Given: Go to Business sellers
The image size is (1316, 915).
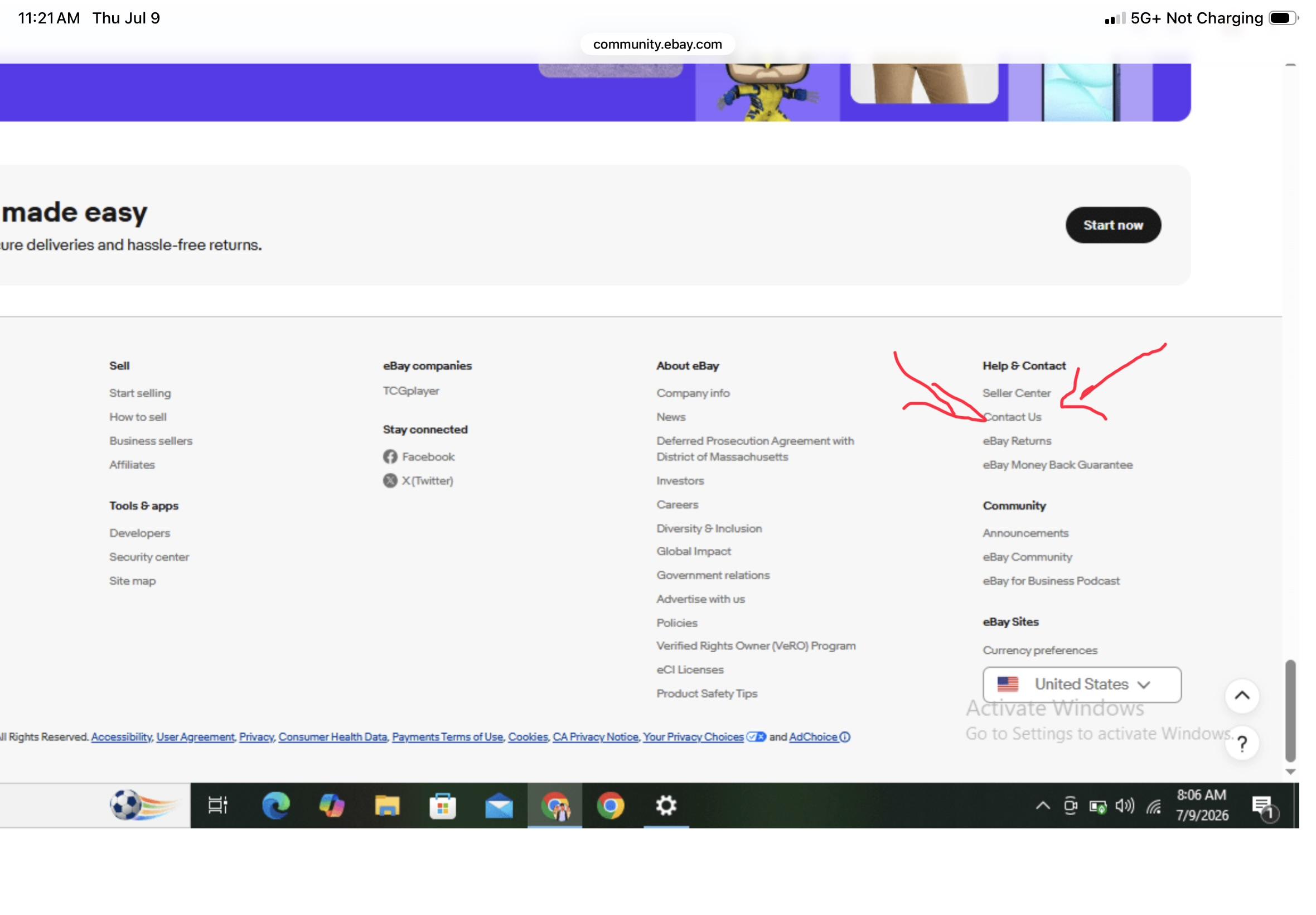Looking at the screenshot, I should click(x=151, y=441).
